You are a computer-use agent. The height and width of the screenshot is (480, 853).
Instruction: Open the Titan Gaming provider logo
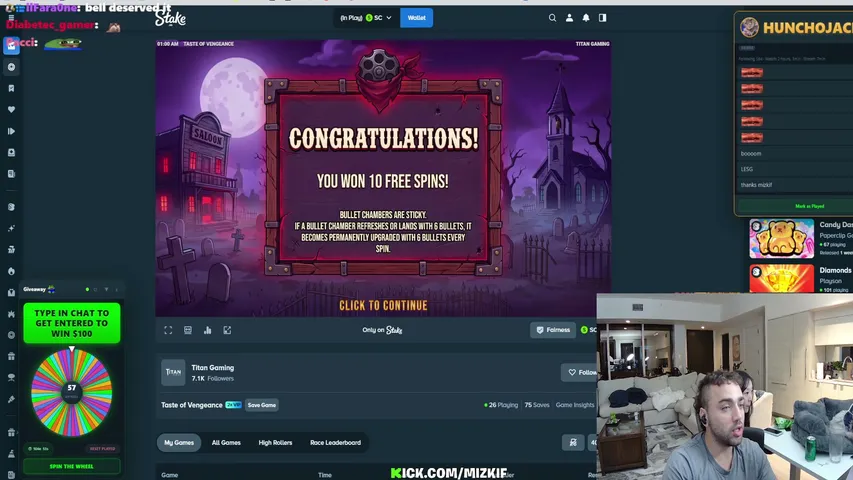[x=173, y=372]
